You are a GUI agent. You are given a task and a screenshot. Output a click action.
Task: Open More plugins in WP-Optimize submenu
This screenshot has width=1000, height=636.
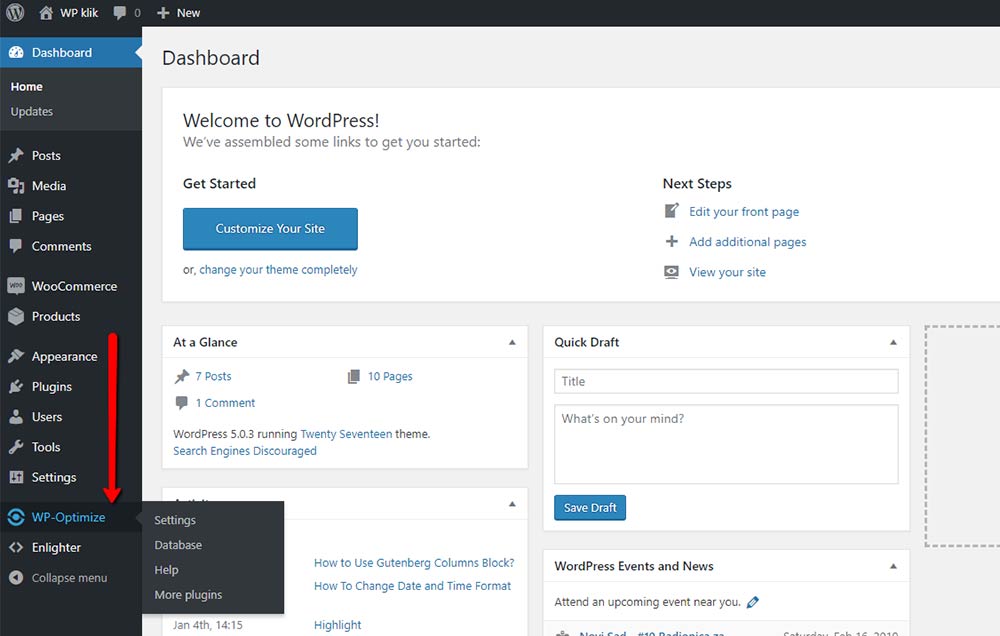pyautogui.click(x=188, y=595)
